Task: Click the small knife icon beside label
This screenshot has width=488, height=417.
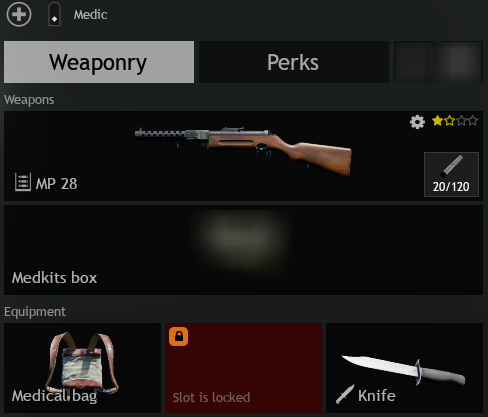Action: pos(345,394)
